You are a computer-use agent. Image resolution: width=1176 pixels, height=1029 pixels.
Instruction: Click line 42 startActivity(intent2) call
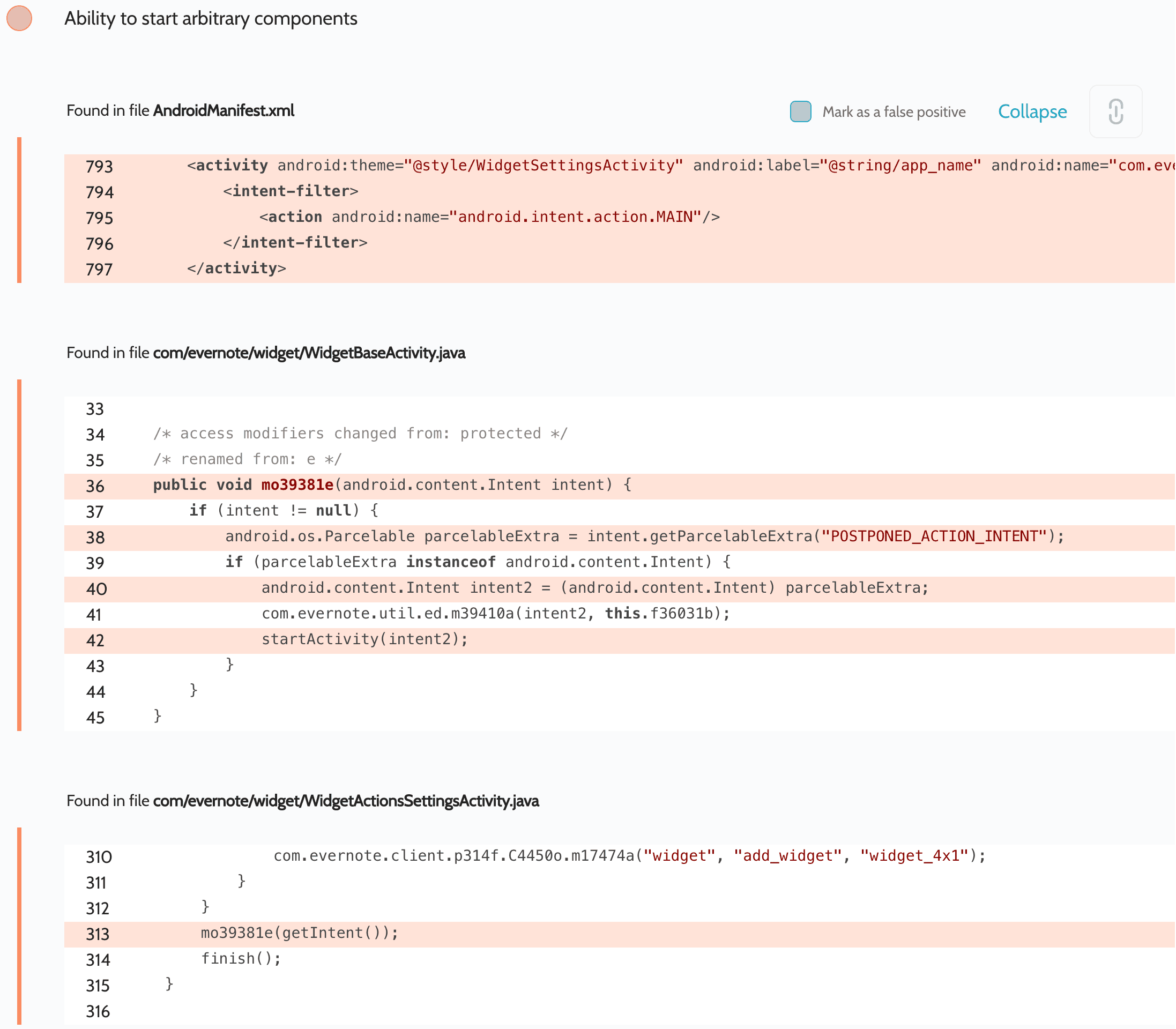(364, 639)
